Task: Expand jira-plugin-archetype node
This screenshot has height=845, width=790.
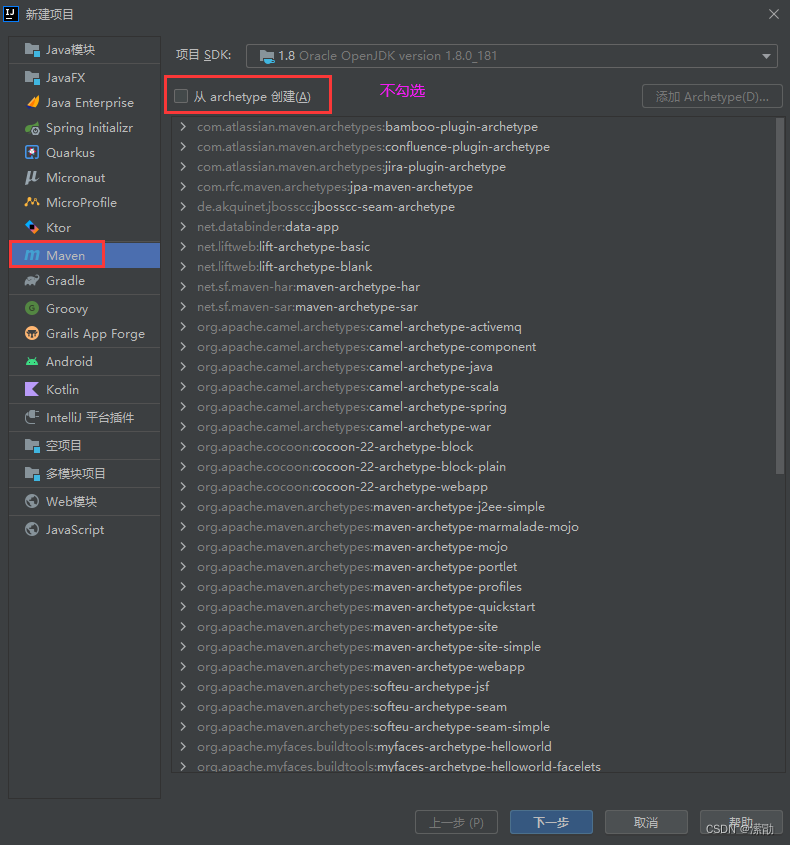Action: pos(183,167)
